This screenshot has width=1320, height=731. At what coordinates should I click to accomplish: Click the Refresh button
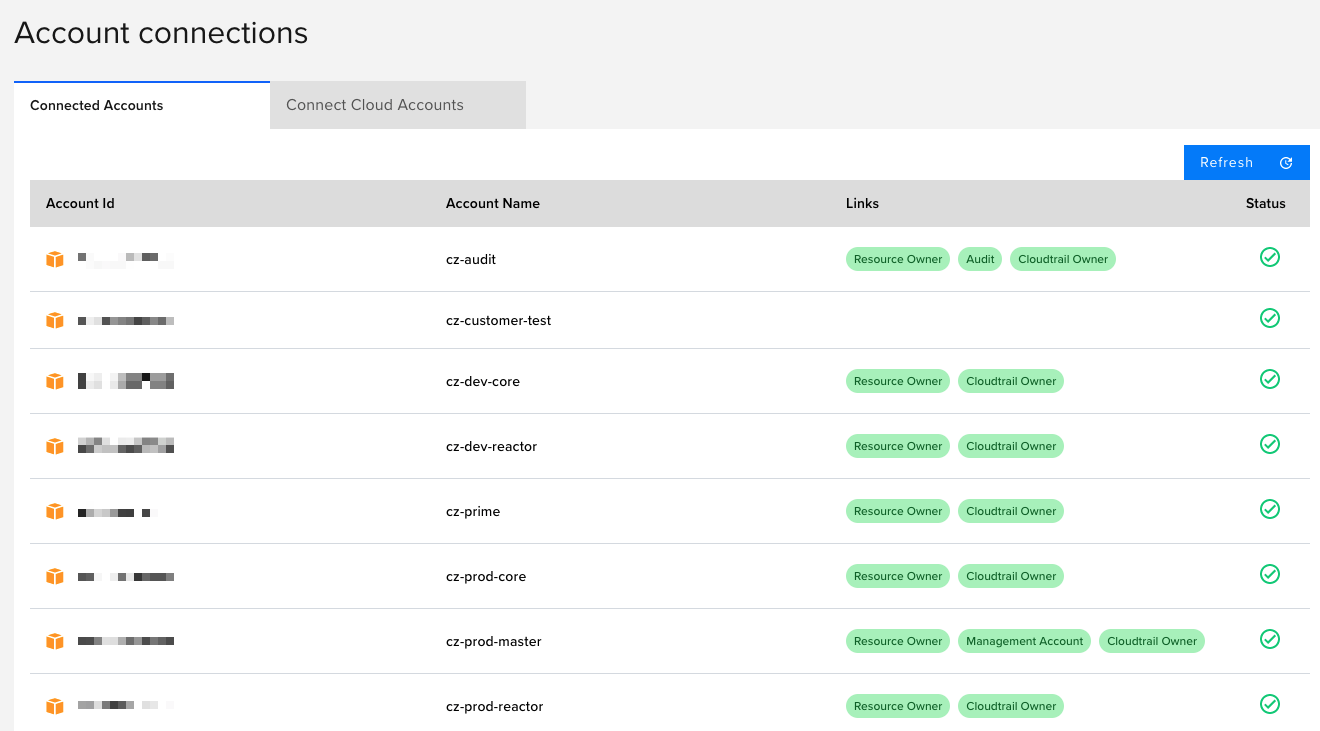tap(1246, 163)
